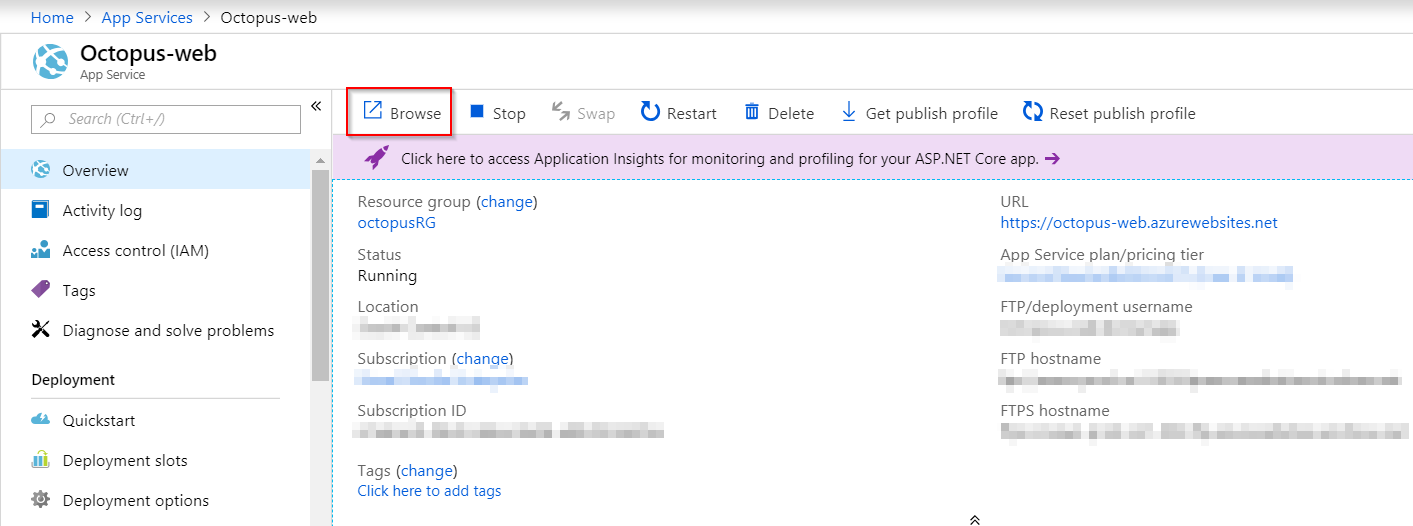Click the Browse toolbar label
The width and height of the screenshot is (1413, 526).
click(416, 113)
